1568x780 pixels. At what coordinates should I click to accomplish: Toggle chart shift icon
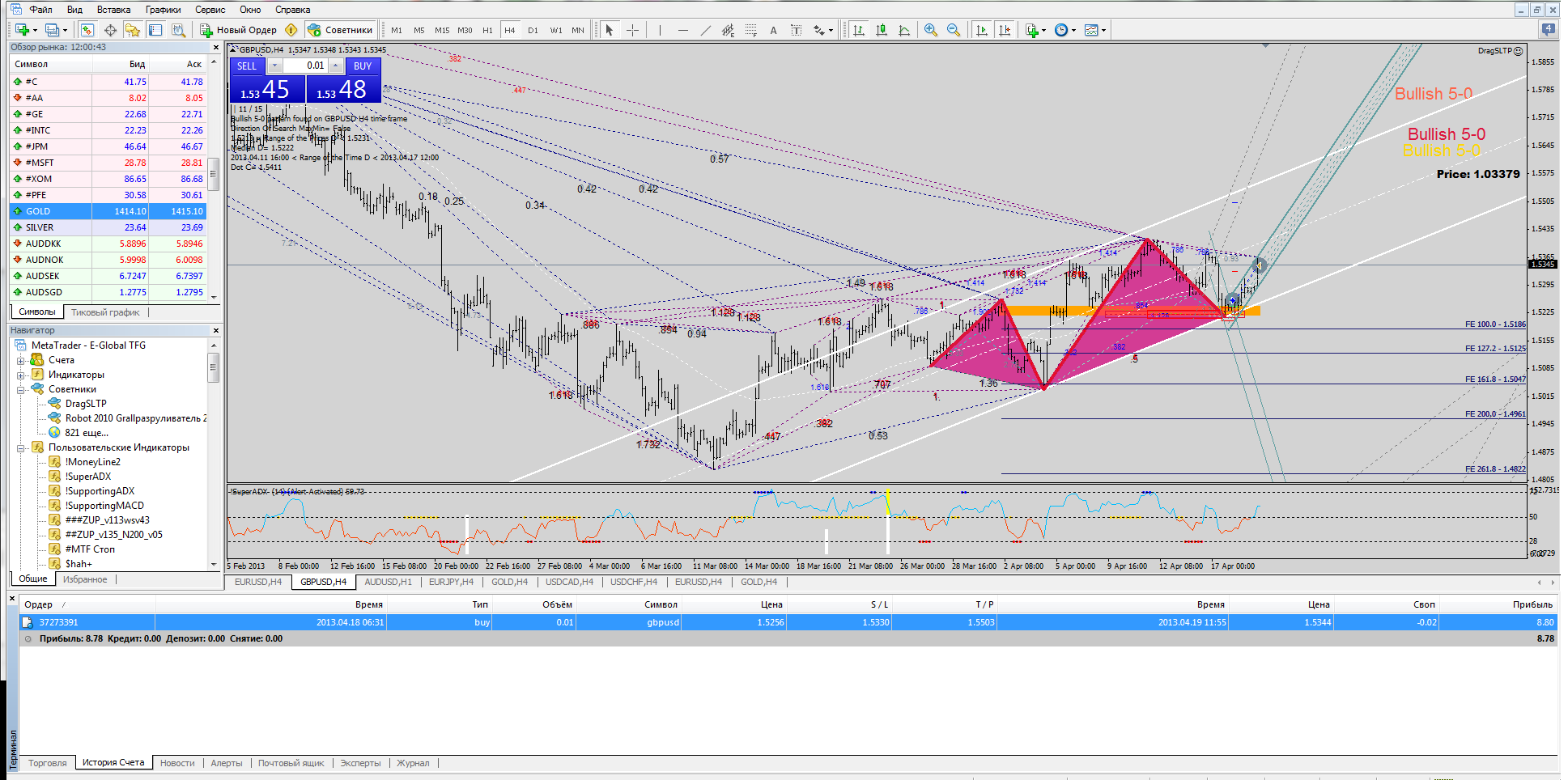tap(1004, 30)
